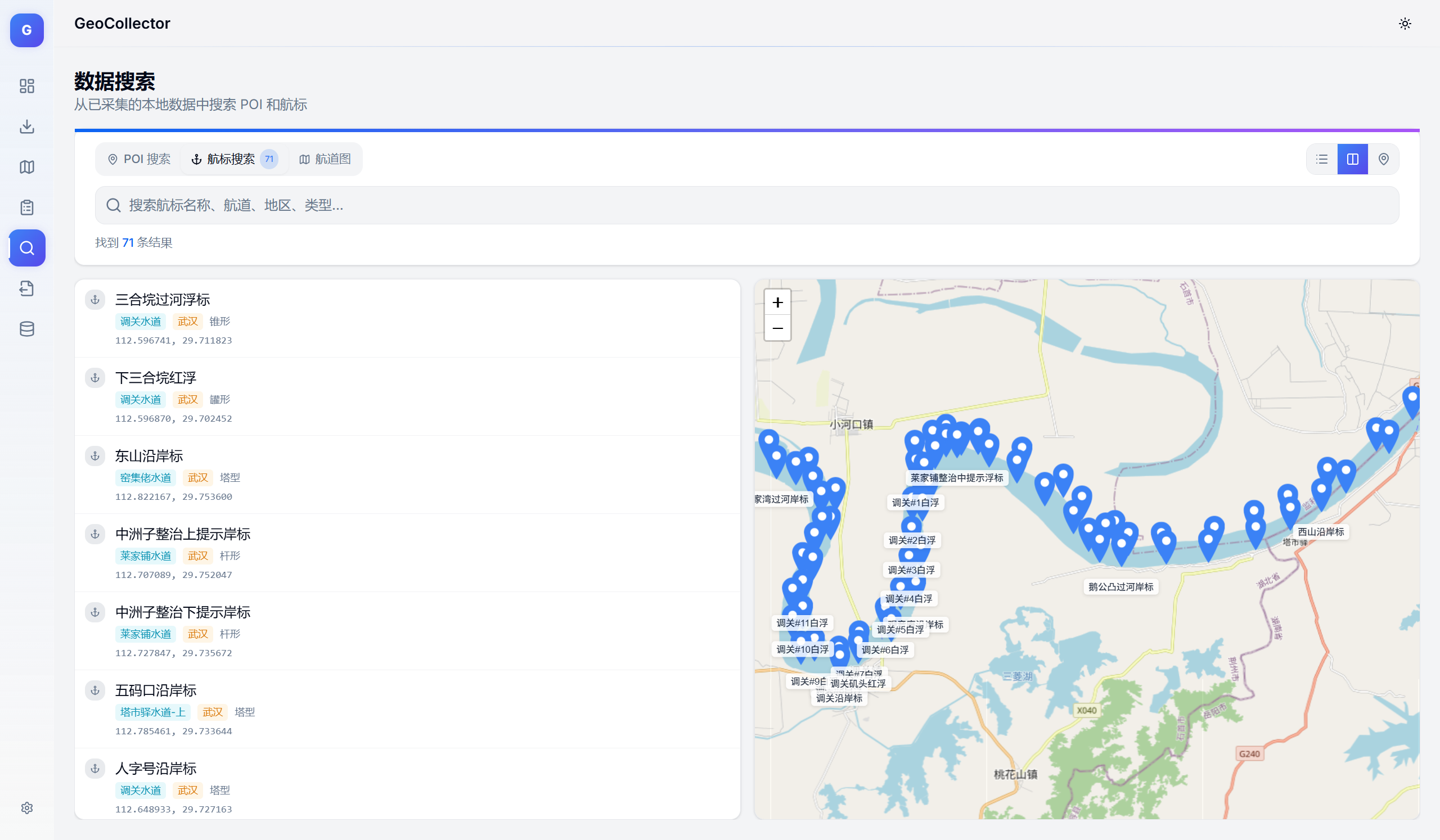The image size is (1440, 840).
Task: Switch to the POI 搜索 tab
Action: 139,159
